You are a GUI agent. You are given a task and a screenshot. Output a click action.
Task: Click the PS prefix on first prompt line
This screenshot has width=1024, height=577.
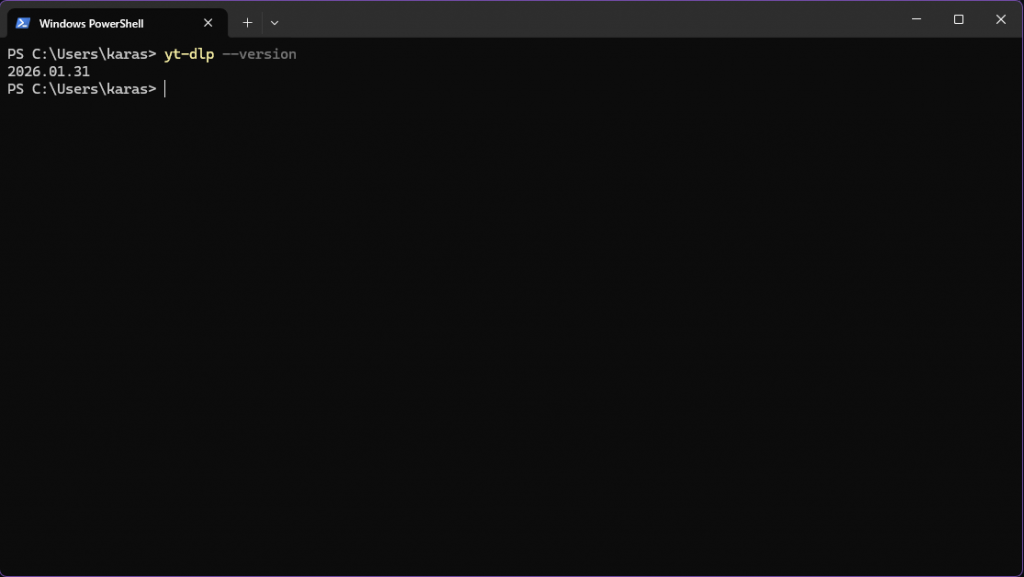(x=15, y=54)
